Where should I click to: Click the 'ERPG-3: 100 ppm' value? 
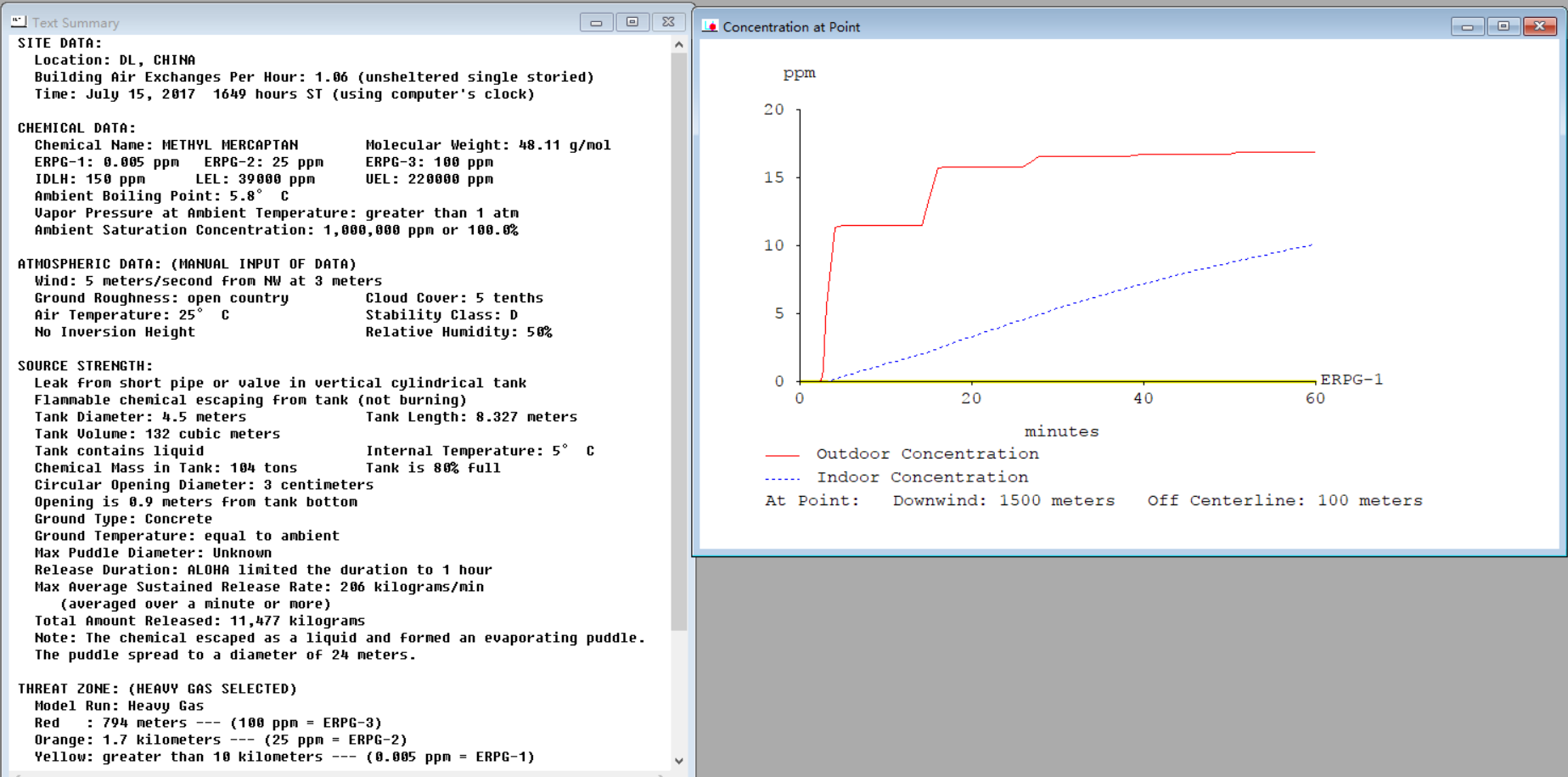point(429,162)
